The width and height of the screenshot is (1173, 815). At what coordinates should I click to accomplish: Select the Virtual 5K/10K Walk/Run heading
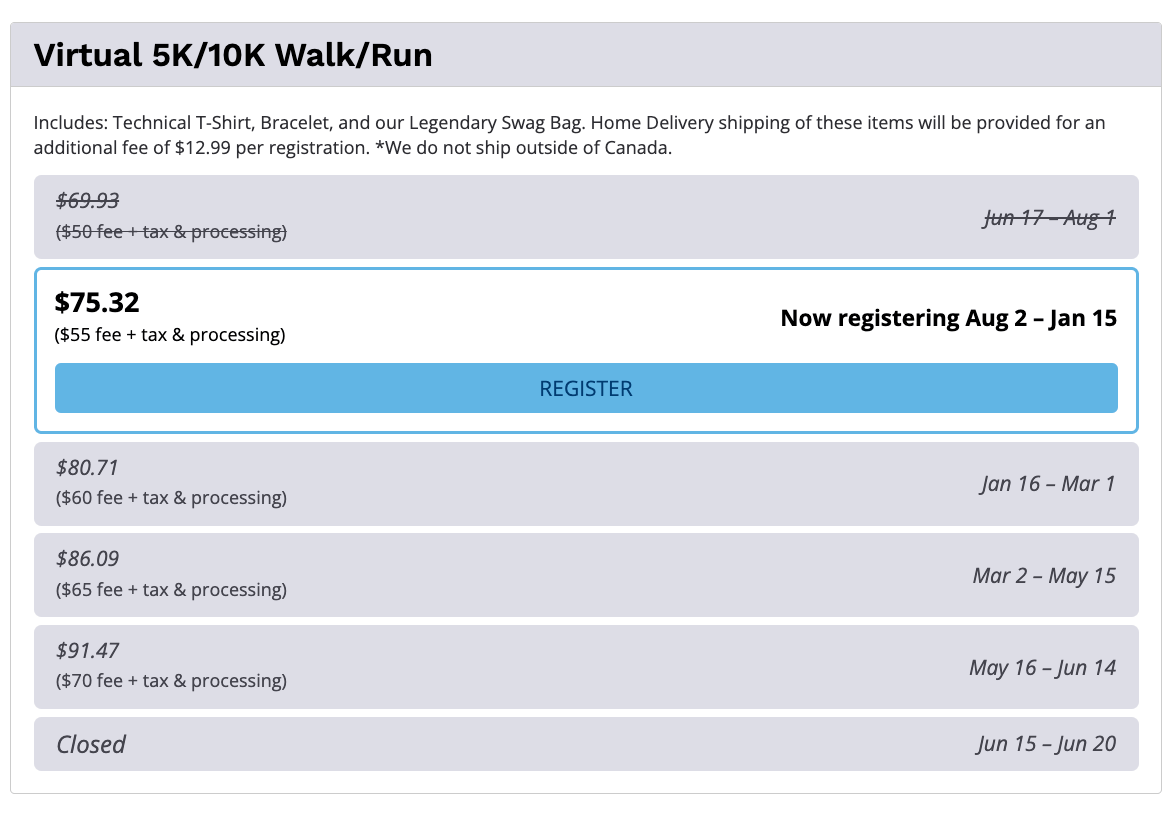(233, 54)
